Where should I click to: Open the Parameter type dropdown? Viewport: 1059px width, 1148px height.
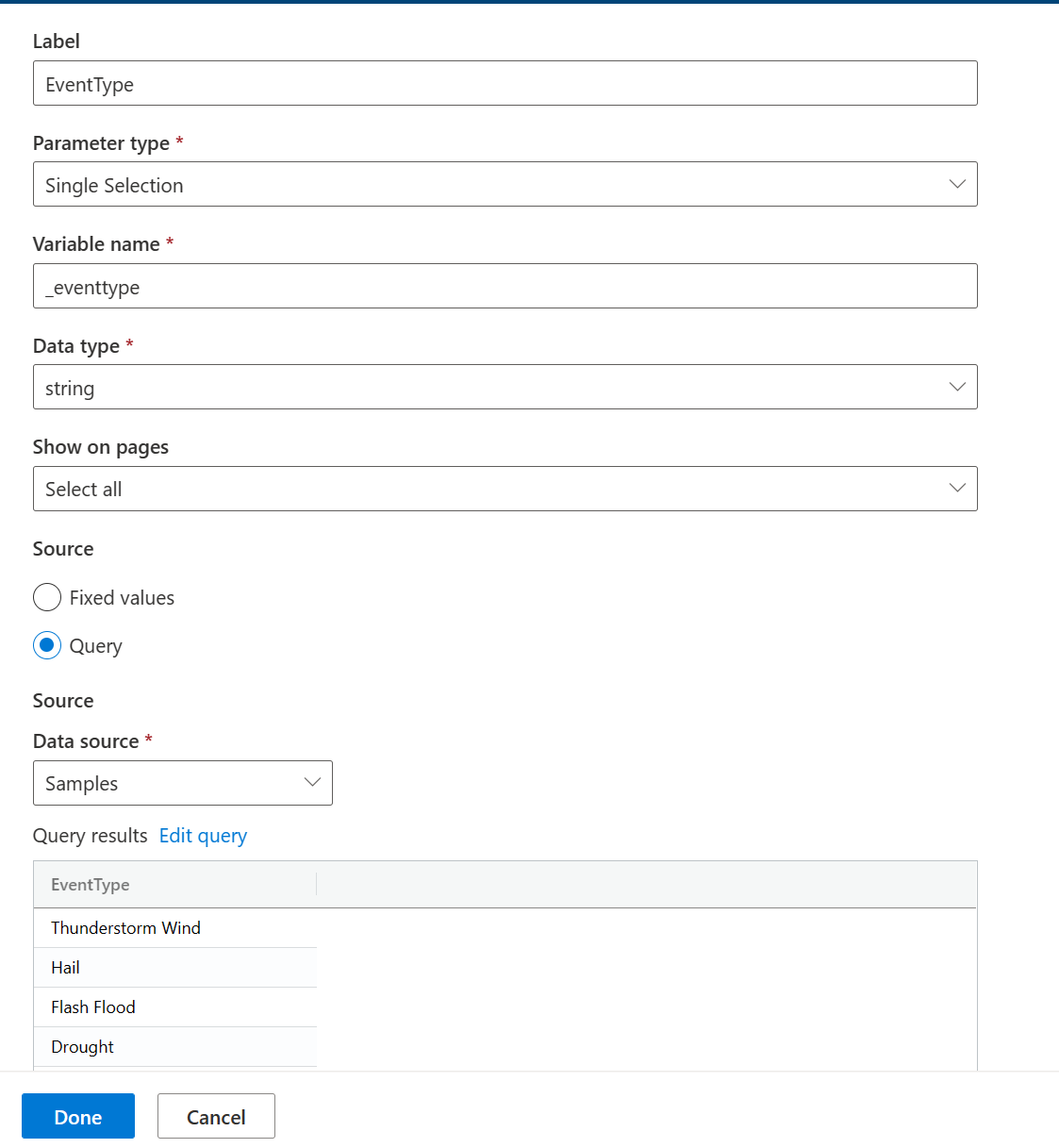(x=505, y=184)
